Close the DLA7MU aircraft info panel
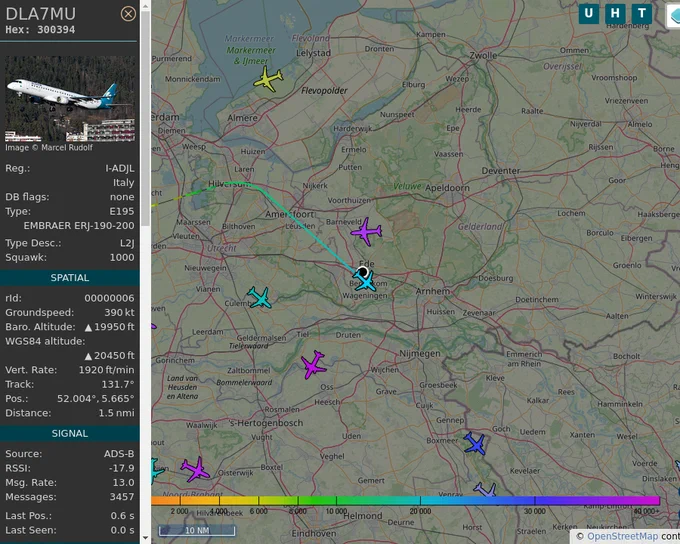680x544 pixels. (x=128, y=14)
